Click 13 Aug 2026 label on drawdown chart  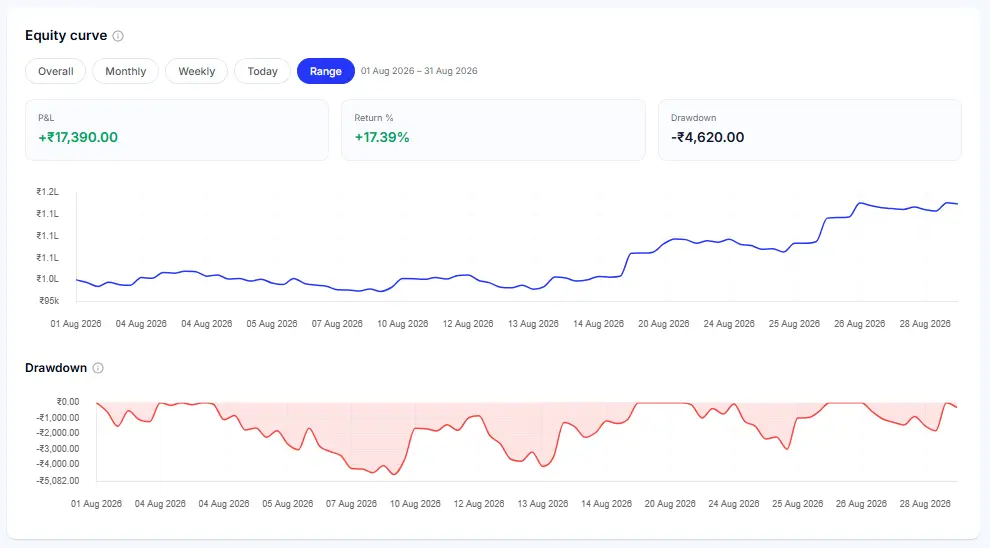543,504
